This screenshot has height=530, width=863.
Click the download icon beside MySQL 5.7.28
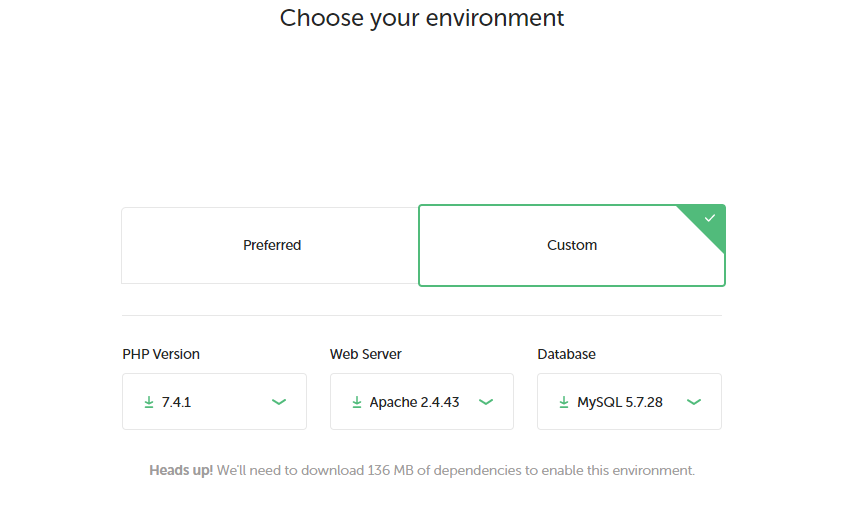pos(564,402)
